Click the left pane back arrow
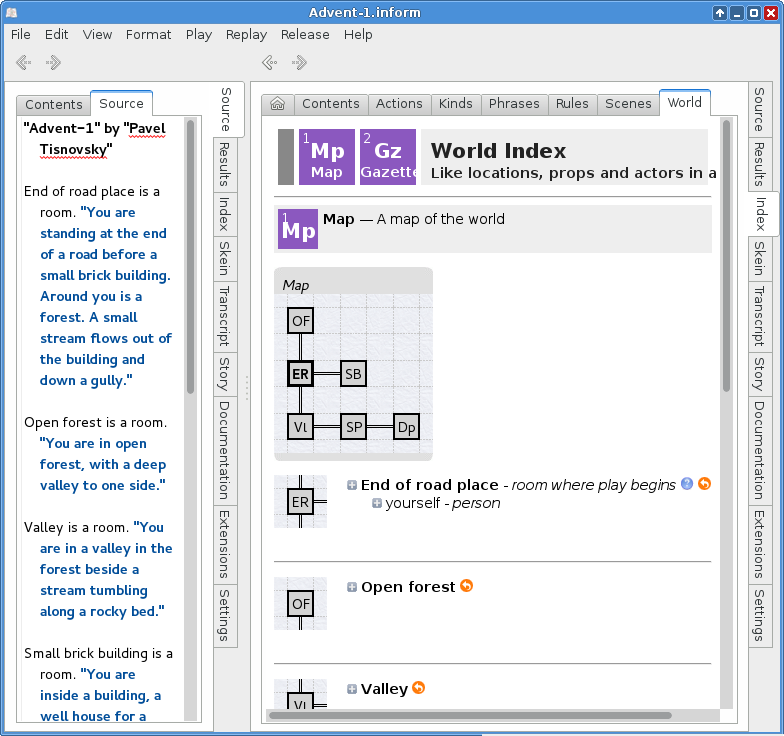 24,63
